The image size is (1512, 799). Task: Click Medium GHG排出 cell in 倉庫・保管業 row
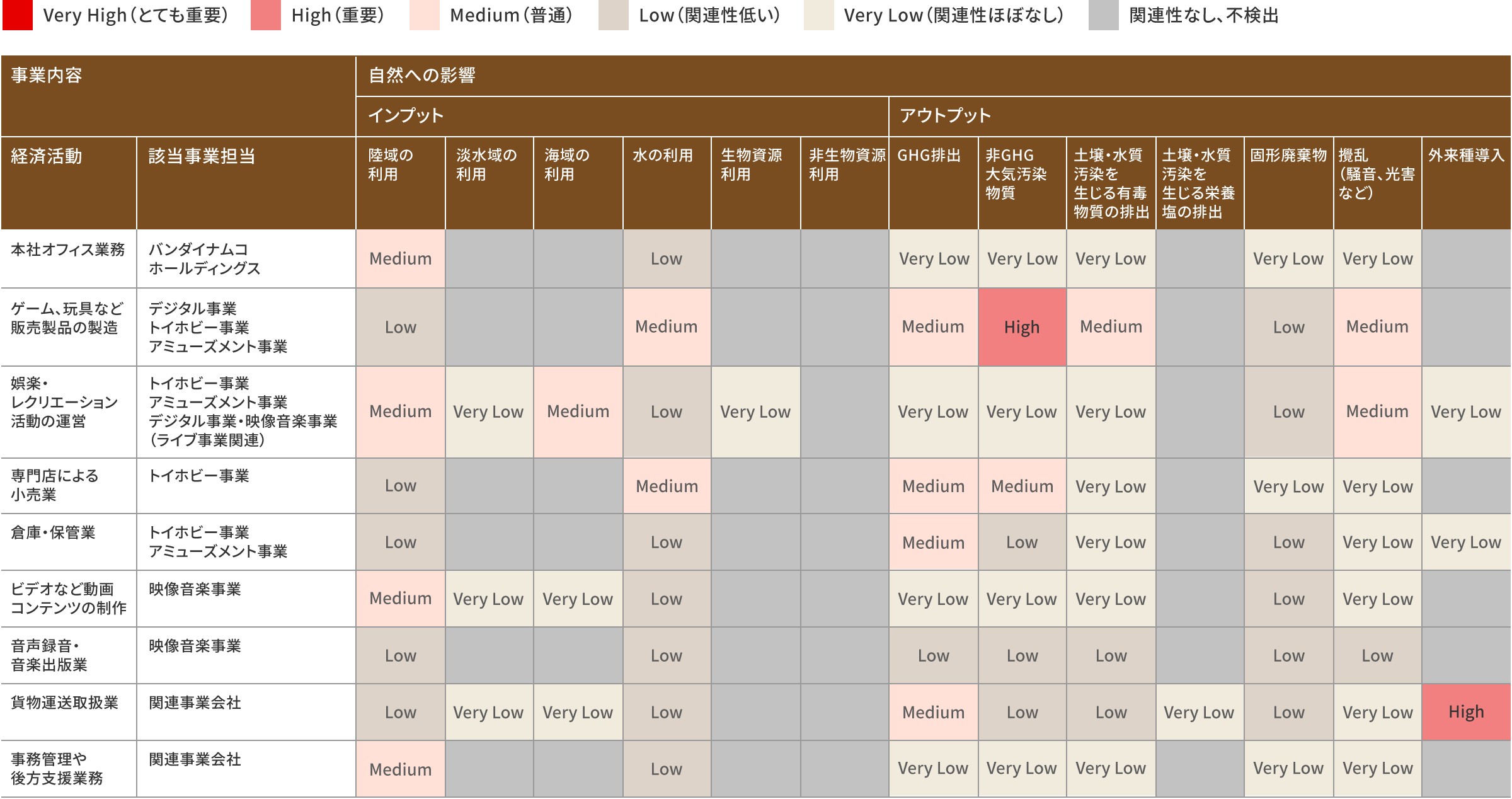click(934, 542)
